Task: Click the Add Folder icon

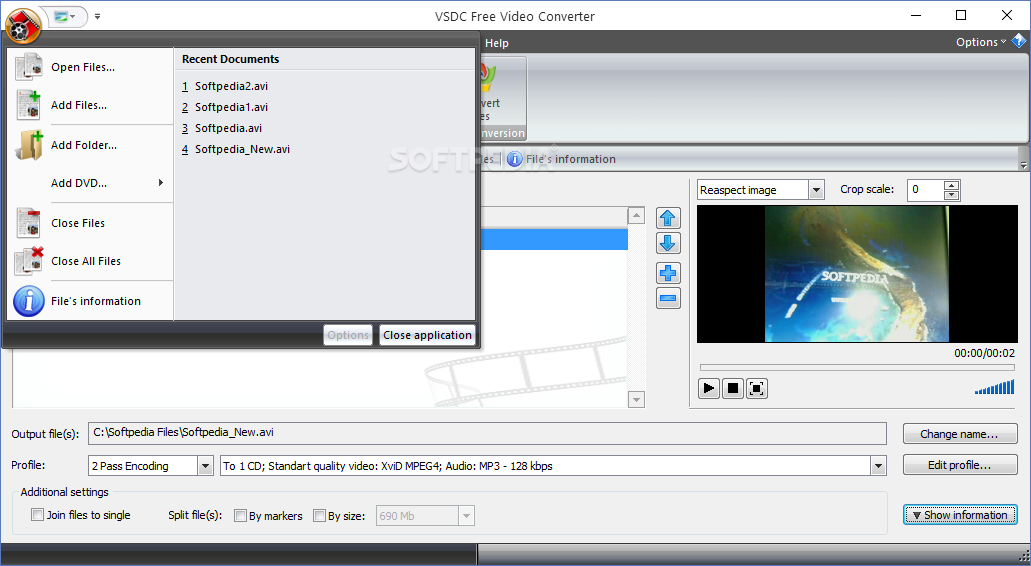Action: coord(29,145)
